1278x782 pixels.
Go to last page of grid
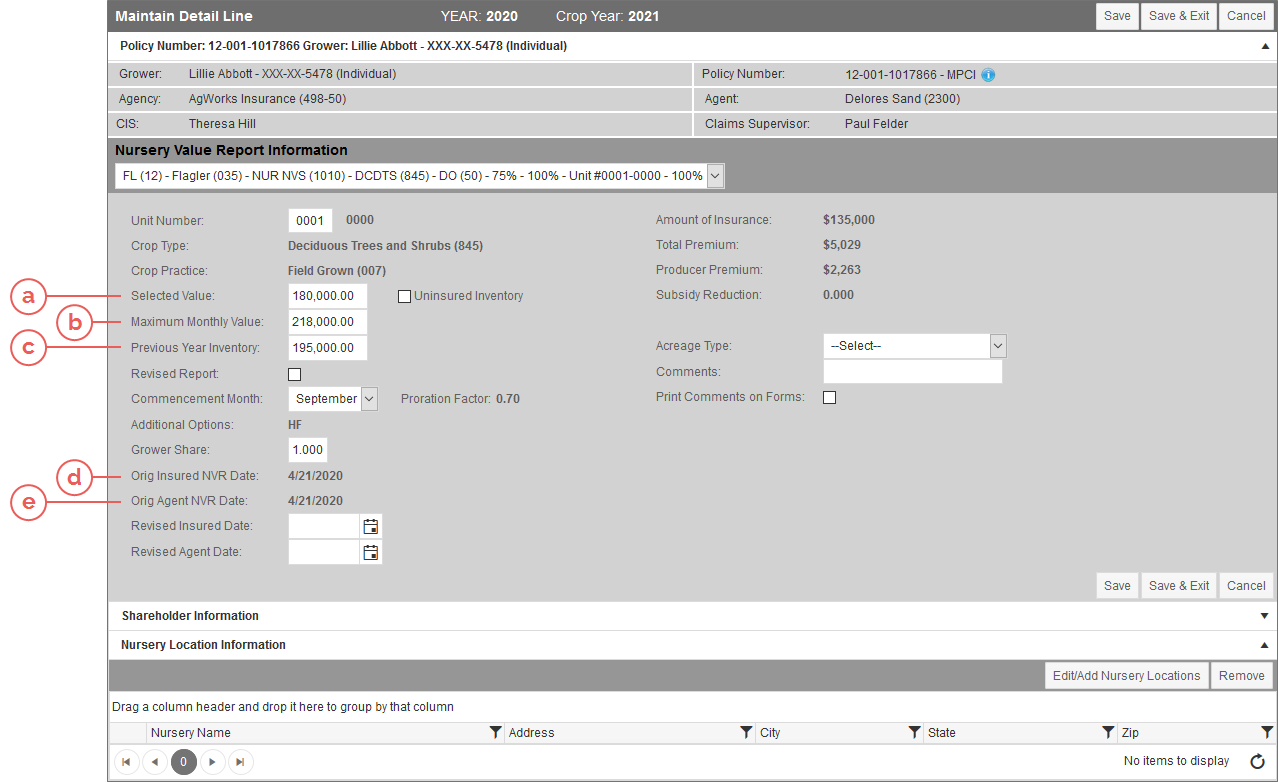pyautogui.click(x=241, y=762)
